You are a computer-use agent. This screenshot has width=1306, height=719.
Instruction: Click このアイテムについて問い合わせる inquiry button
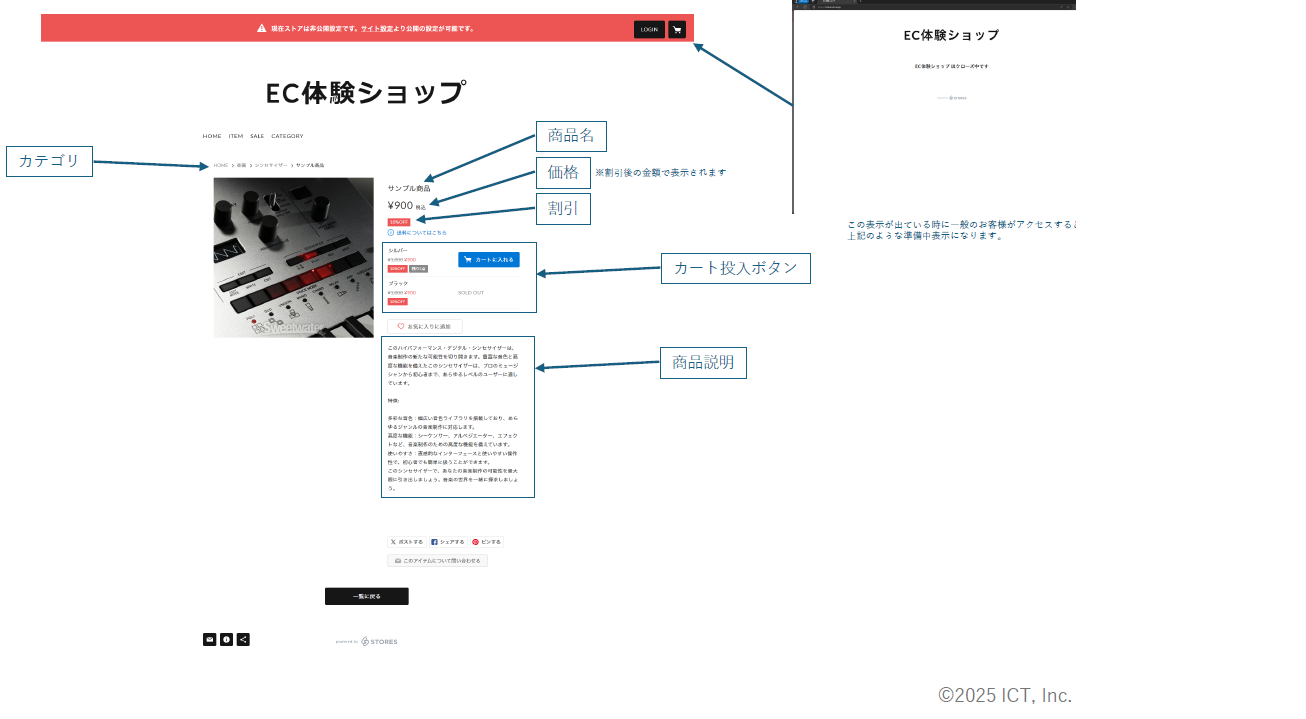coord(437,561)
